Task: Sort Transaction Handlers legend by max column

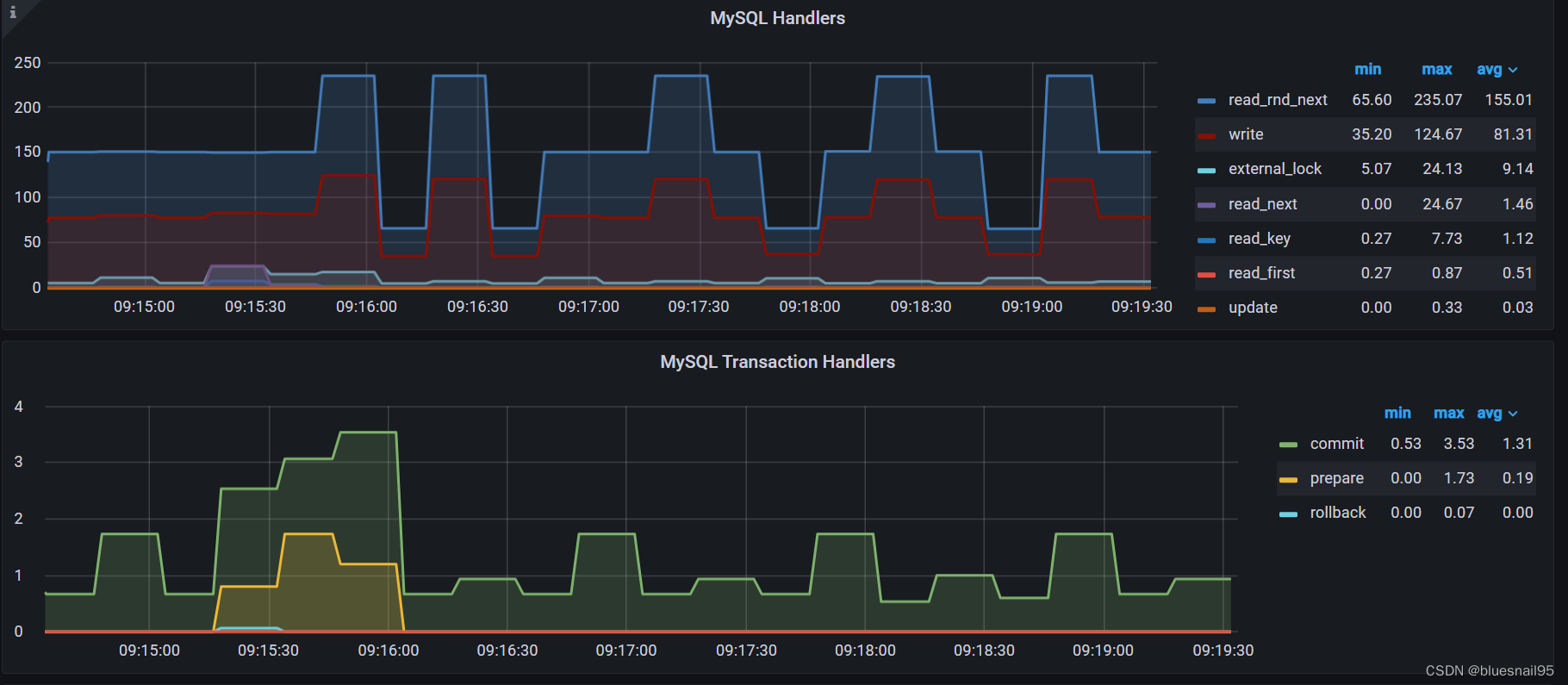Action: (x=1448, y=413)
